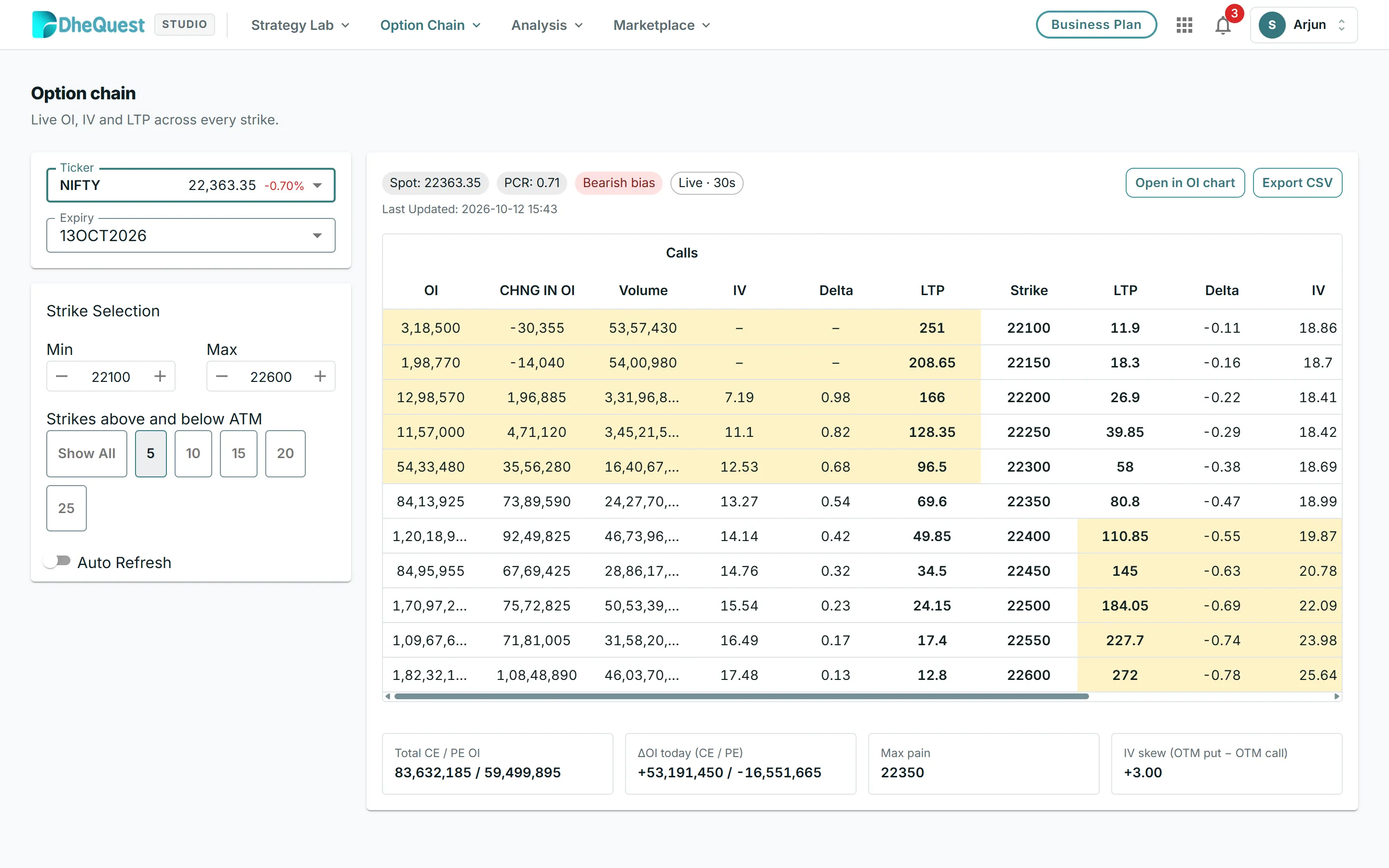Click the STUDIO badge
Viewport: 1389px width, 868px height.
coord(184,25)
